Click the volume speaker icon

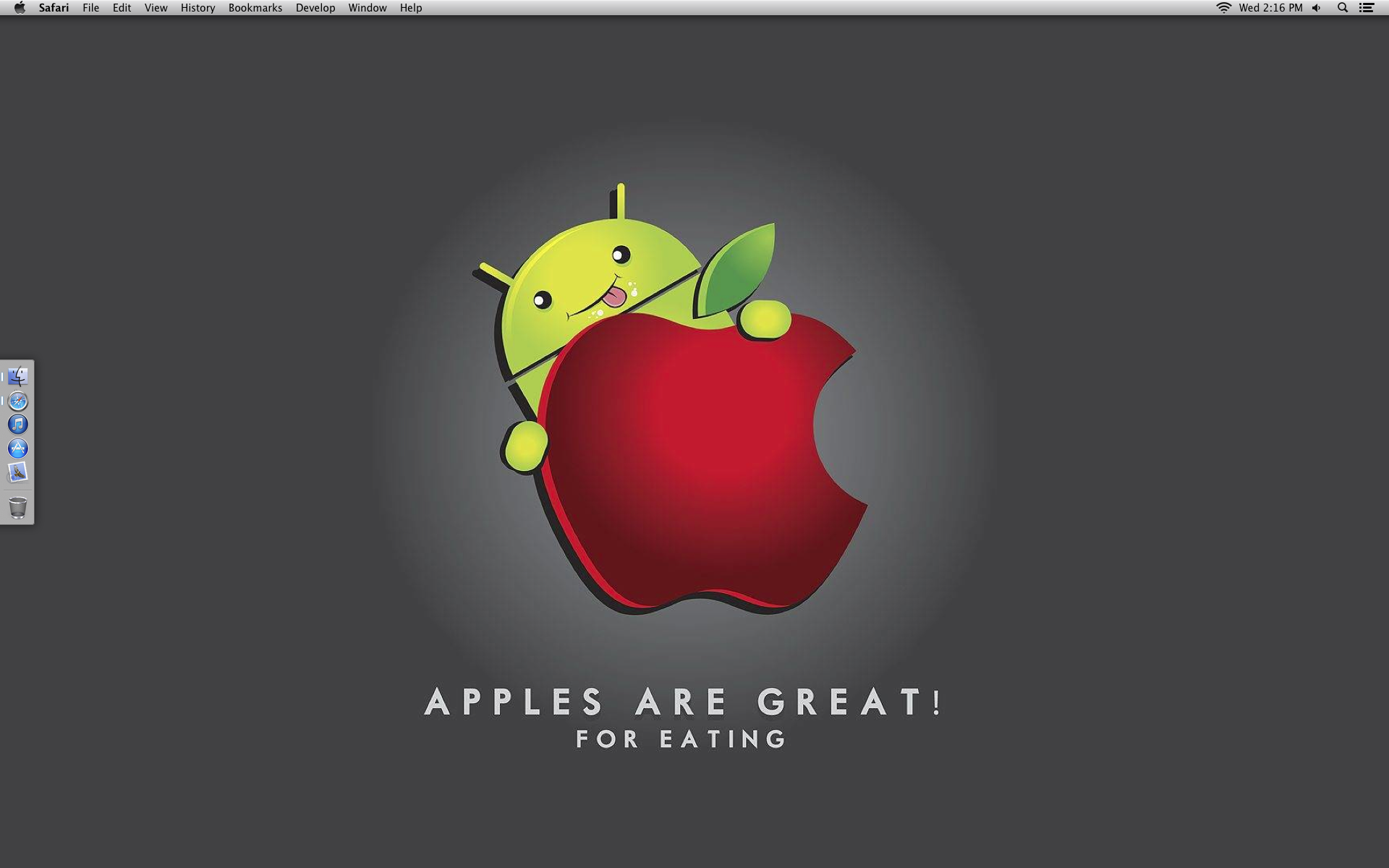coord(1317,8)
